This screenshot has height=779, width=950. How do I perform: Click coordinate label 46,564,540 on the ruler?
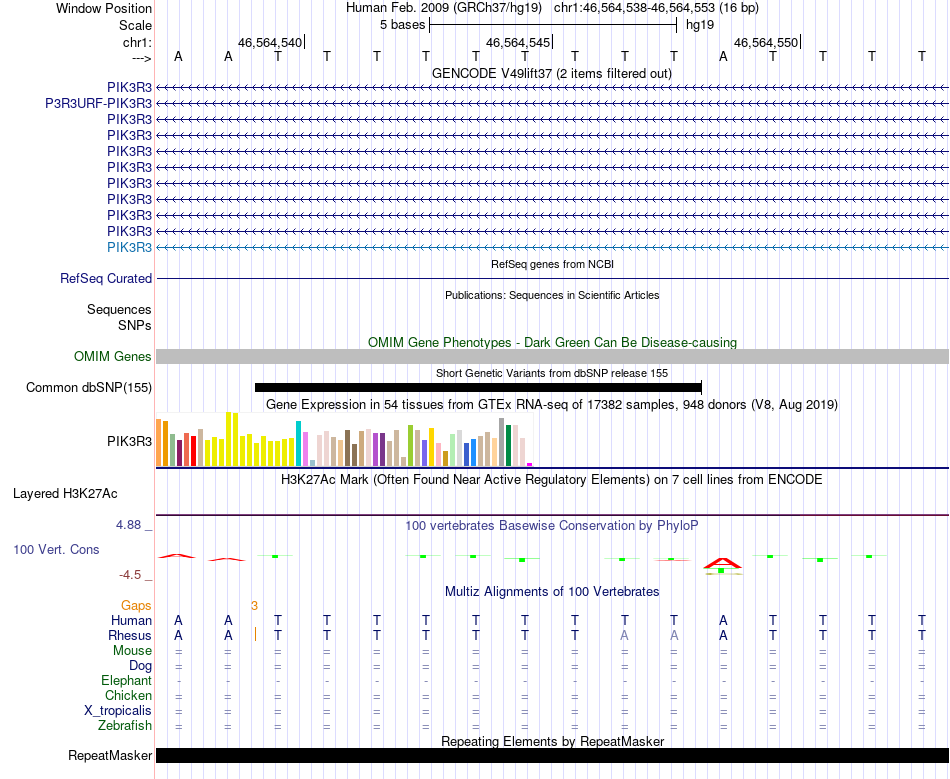click(270, 42)
